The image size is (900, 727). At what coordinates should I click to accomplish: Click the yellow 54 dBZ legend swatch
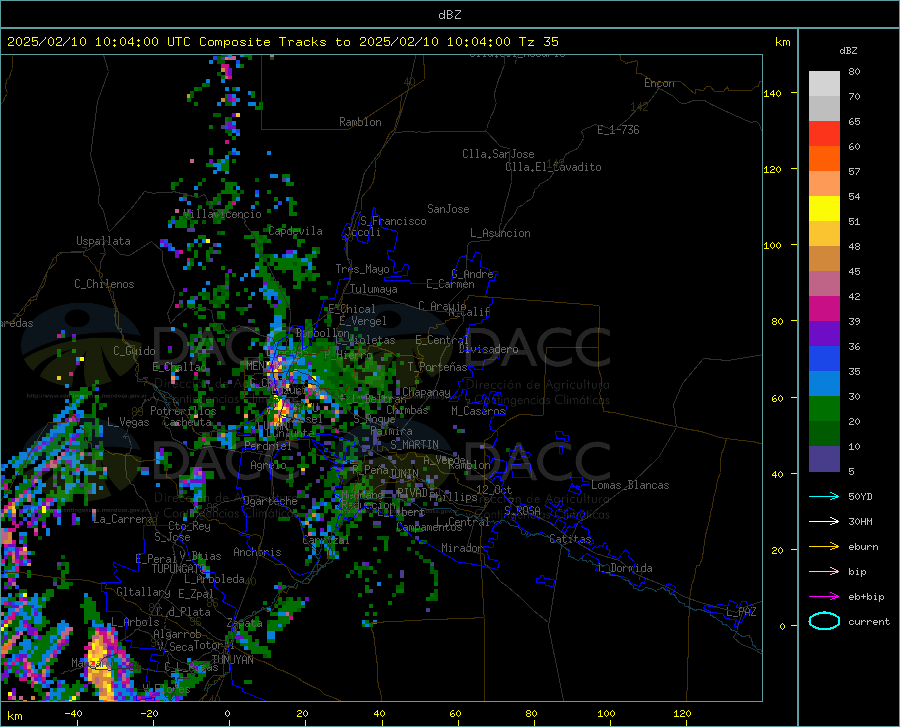[x=824, y=208]
